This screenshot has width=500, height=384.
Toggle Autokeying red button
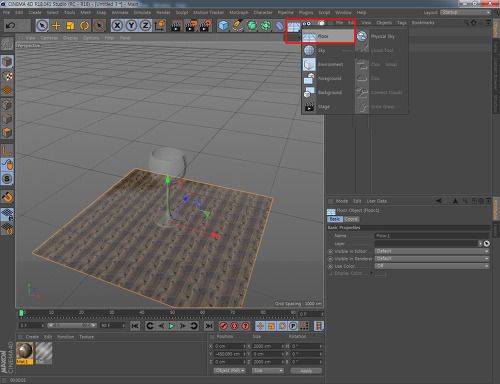(x=234, y=326)
